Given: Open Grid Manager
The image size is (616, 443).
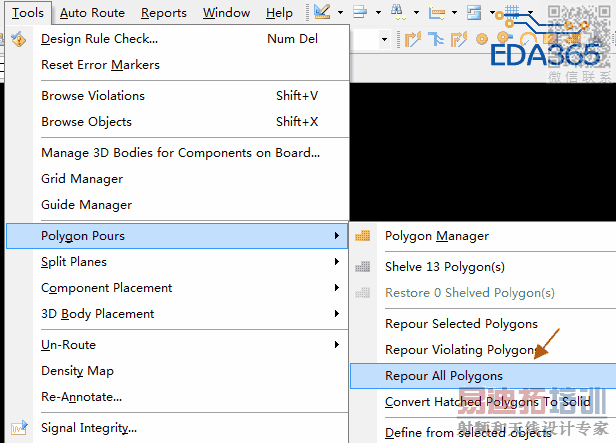Looking at the screenshot, I should point(177,178).
